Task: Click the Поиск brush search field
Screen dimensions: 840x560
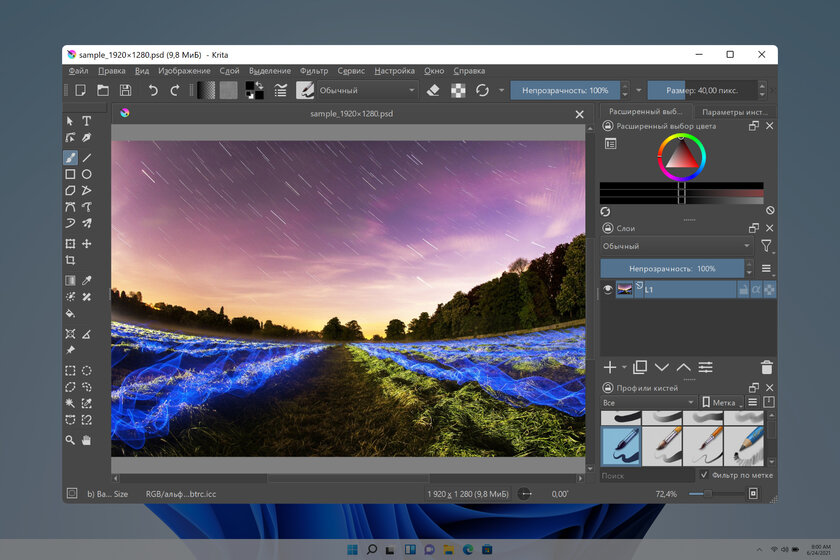Action: click(647, 475)
